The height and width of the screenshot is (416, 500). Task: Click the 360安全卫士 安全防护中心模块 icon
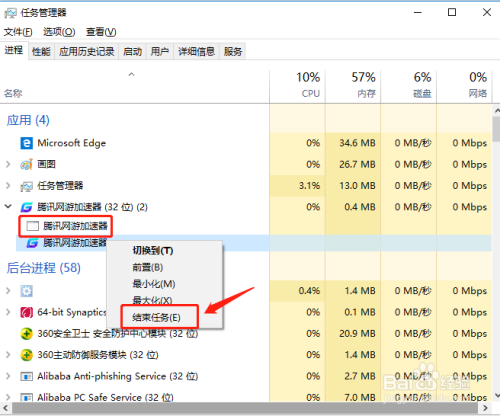click(26, 334)
